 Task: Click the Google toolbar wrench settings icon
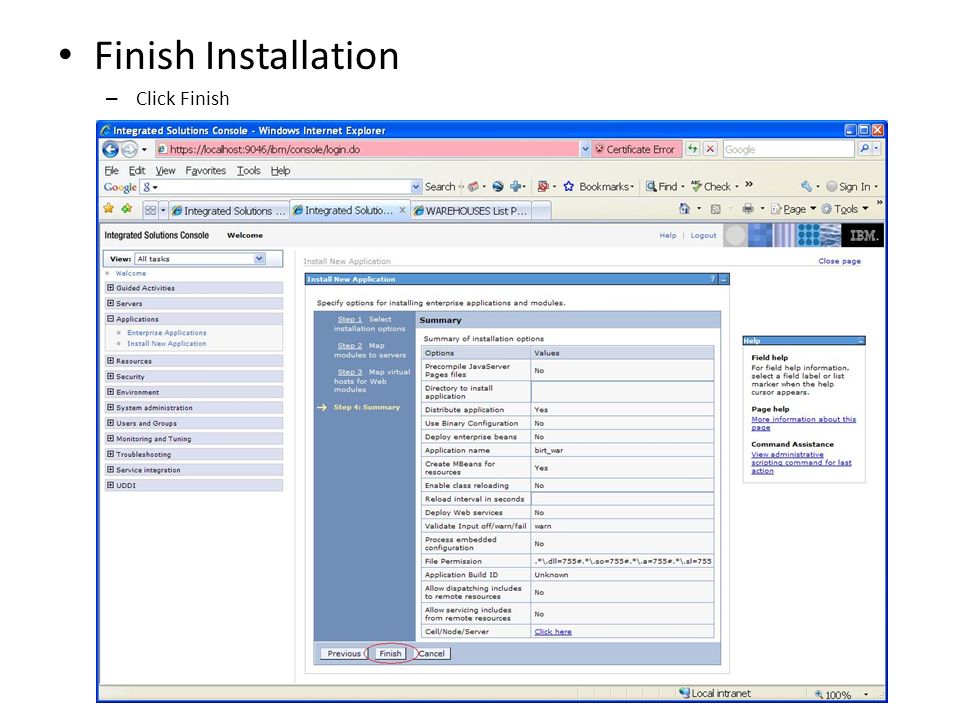806,186
